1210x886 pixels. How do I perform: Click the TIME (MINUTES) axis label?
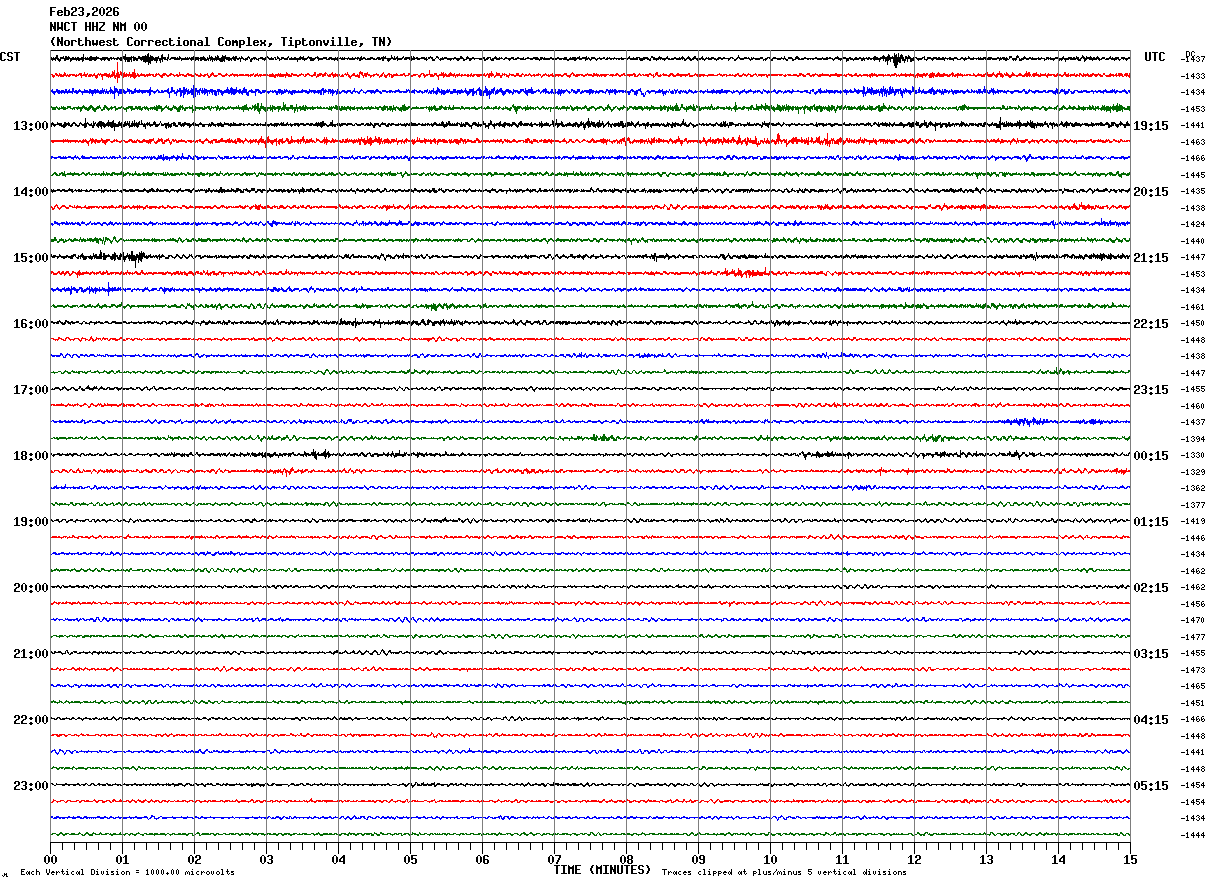coord(602,870)
